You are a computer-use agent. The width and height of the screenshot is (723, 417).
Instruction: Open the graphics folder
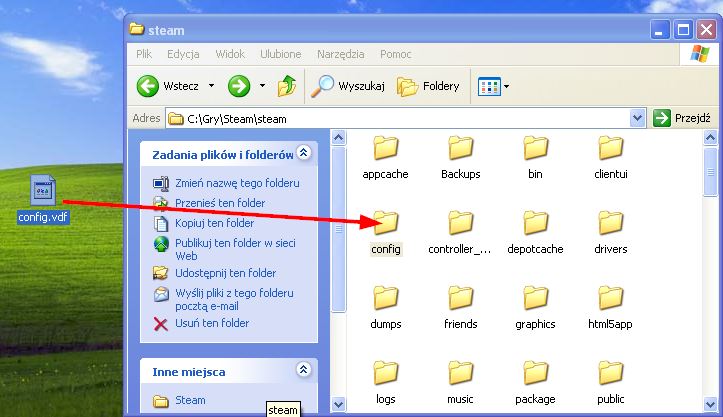tap(535, 308)
